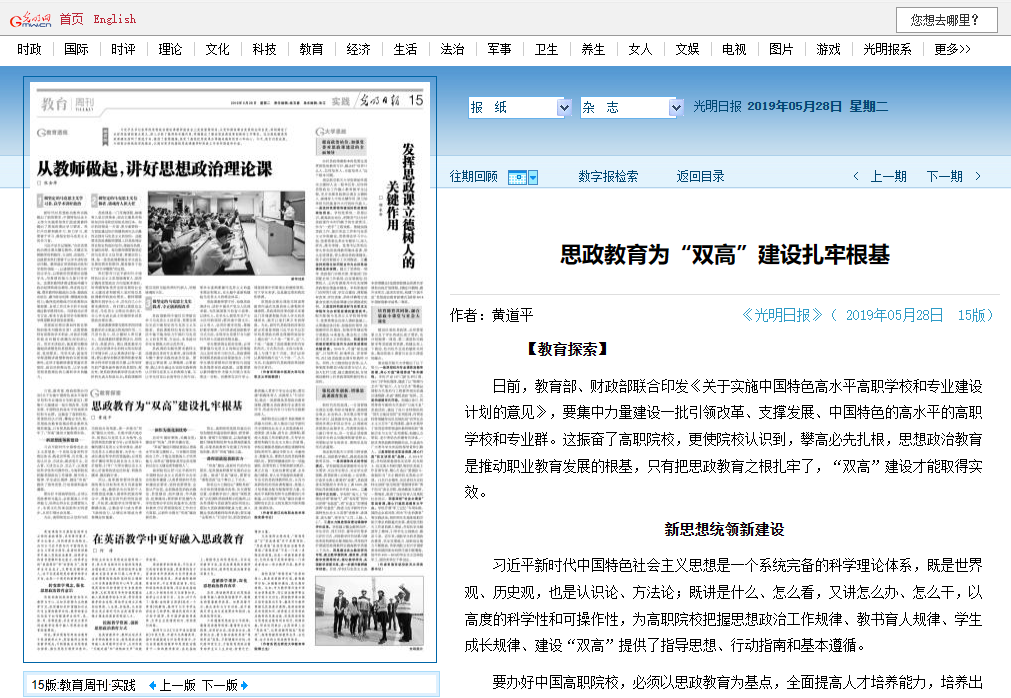Open the 《光明日报》 source link
The image size is (1011, 698).
[783, 315]
